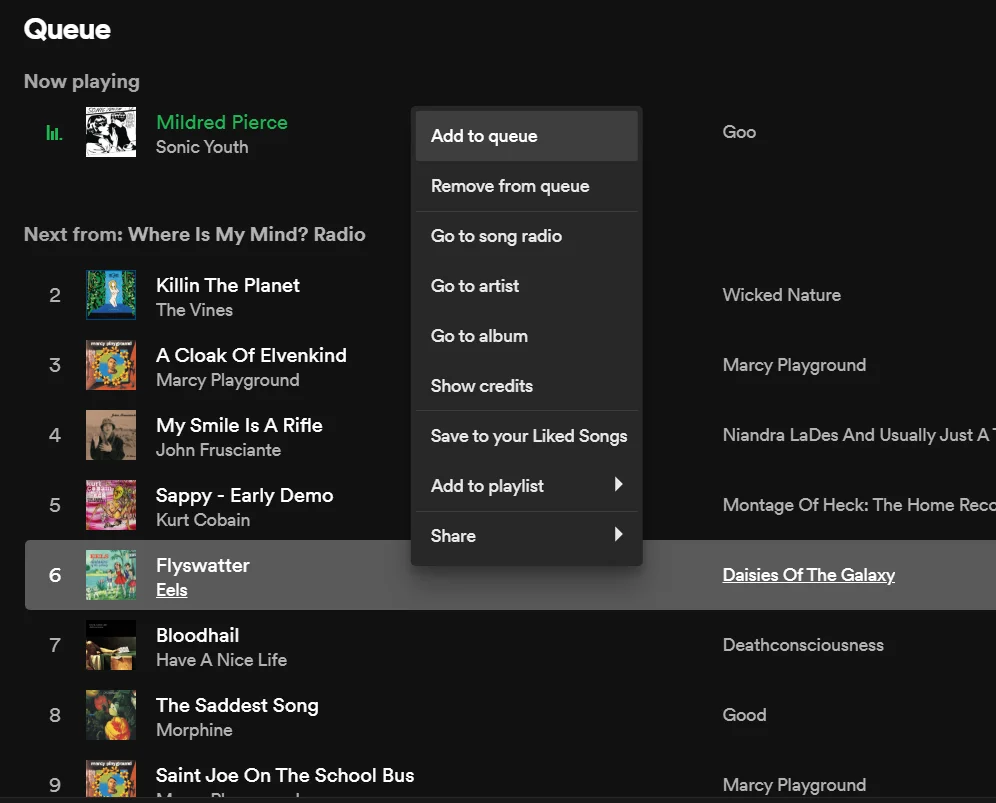
Task: Click the My Smile Is A Rifle artwork
Action: (x=111, y=435)
